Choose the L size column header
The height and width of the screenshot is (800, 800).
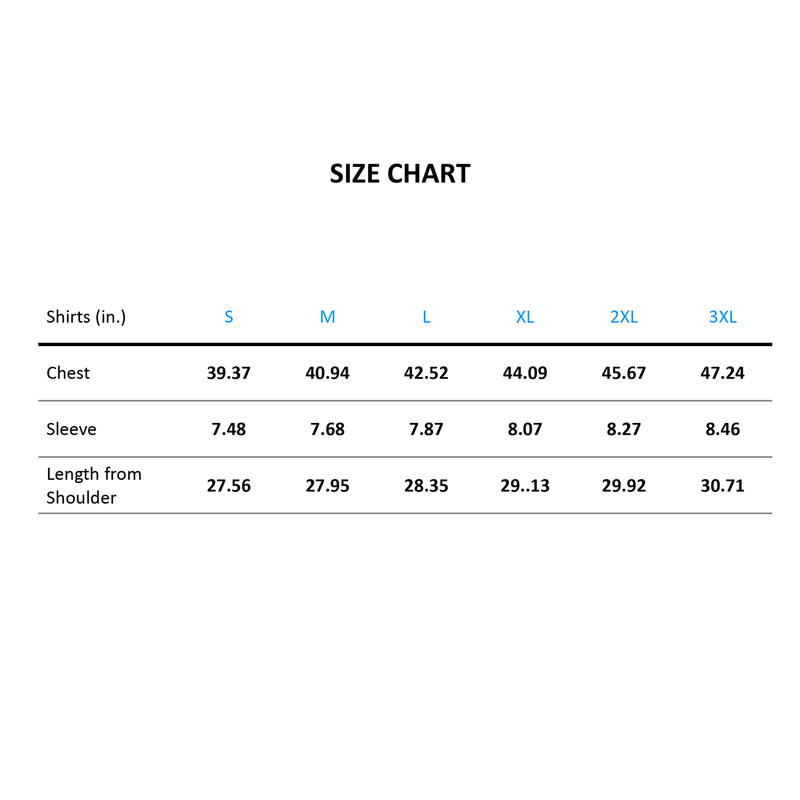(426, 317)
